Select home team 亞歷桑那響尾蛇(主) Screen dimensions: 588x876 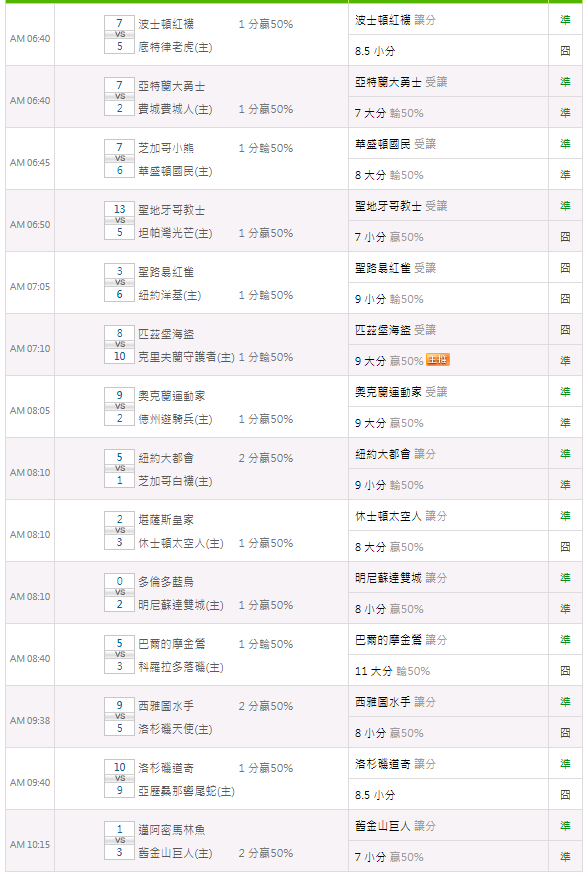pos(186,792)
